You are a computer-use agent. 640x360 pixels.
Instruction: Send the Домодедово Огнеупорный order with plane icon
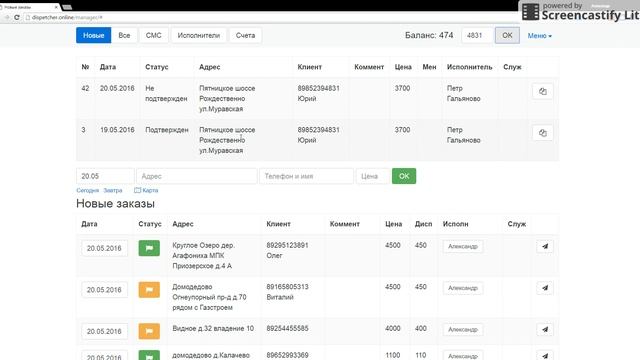click(x=544, y=288)
